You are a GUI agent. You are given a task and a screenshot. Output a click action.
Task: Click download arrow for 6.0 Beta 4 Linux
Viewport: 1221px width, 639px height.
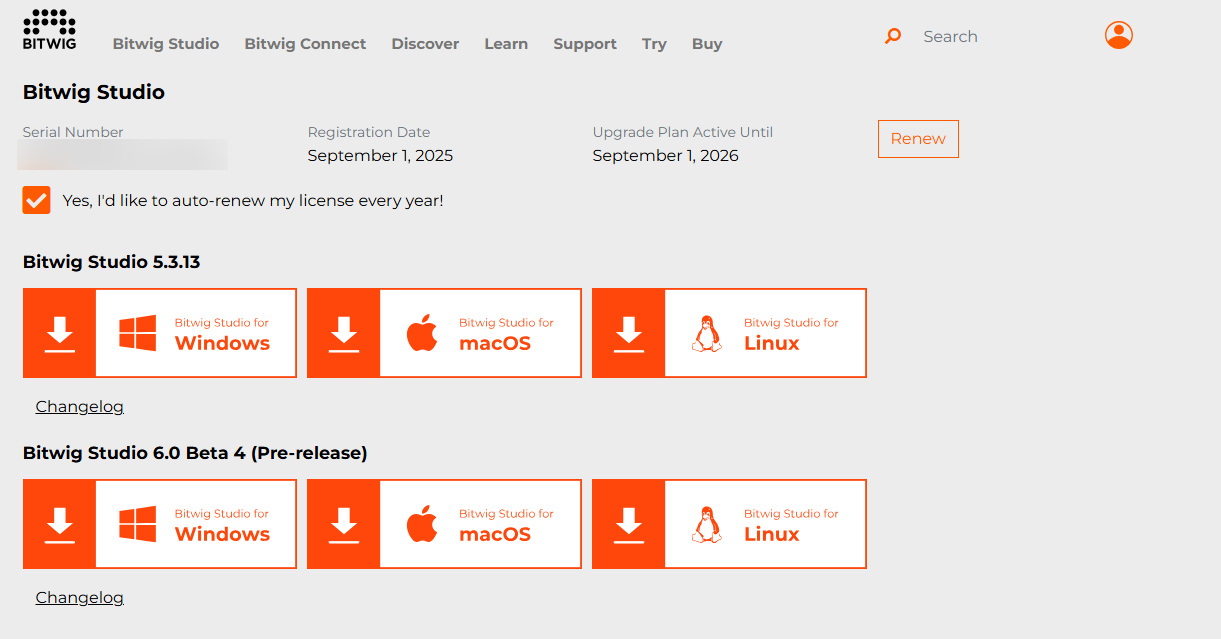coord(628,524)
